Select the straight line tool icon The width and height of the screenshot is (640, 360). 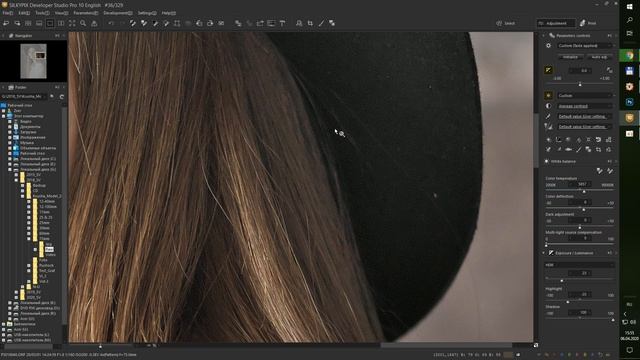(x=321, y=23)
